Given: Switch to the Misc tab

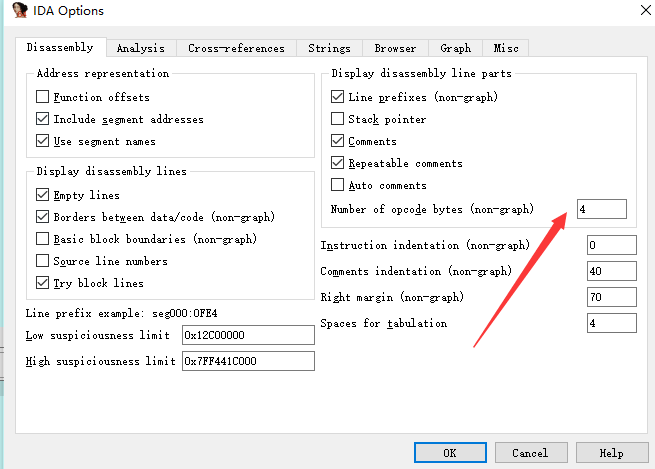Looking at the screenshot, I should [x=506, y=48].
